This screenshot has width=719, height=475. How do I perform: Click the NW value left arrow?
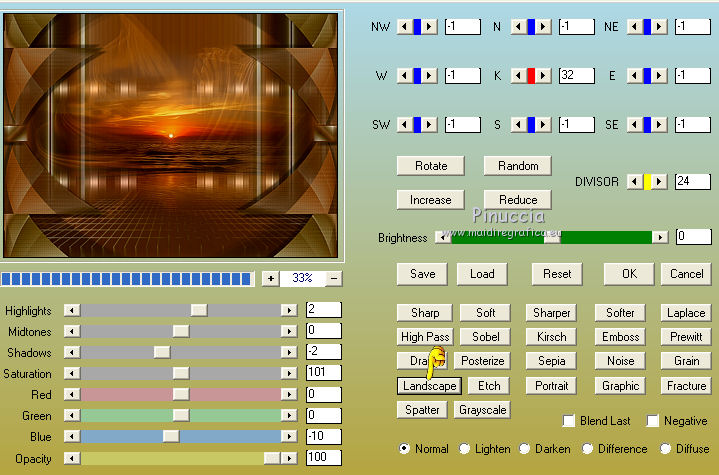tap(404, 27)
